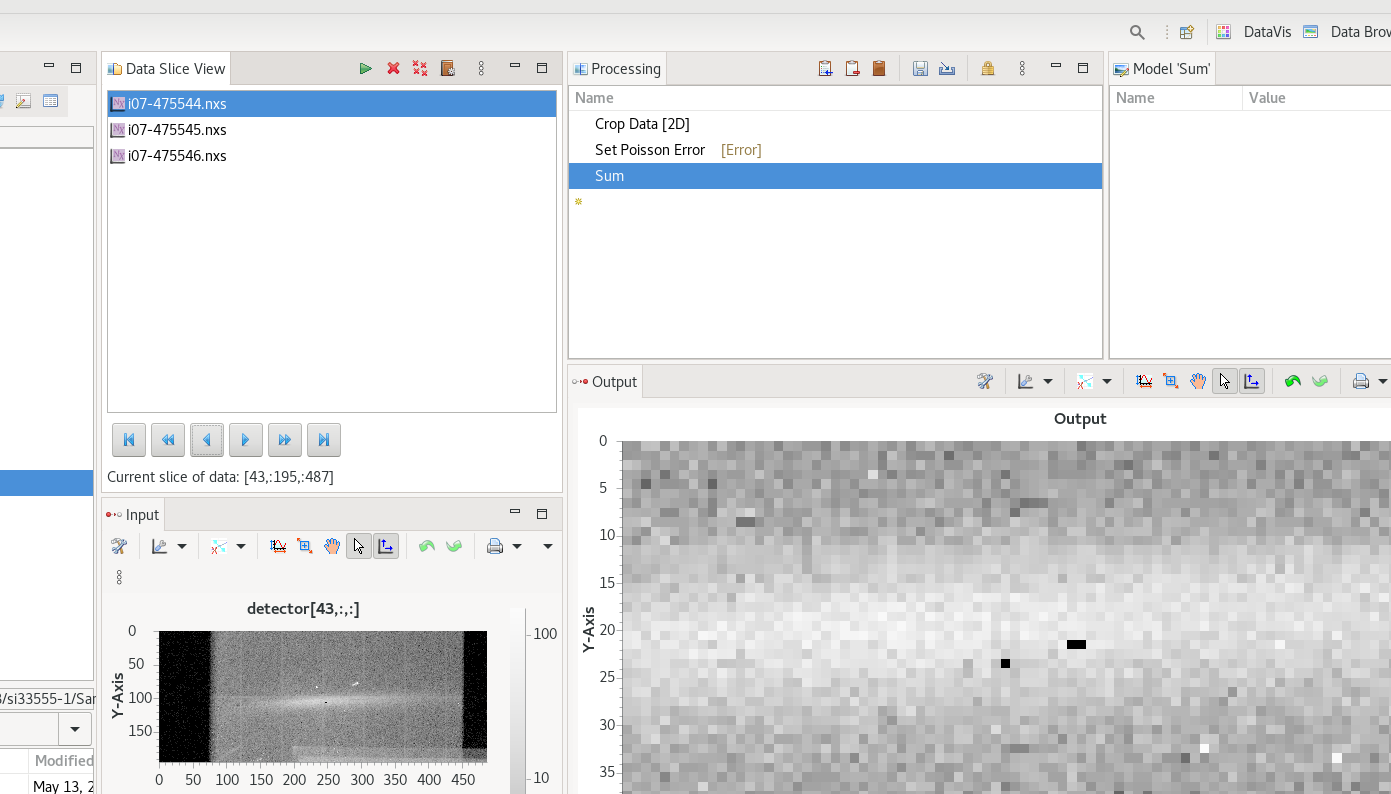Open plot configuration tools in Output toolbar
The image size is (1391, 794).
tap(985, 381)
